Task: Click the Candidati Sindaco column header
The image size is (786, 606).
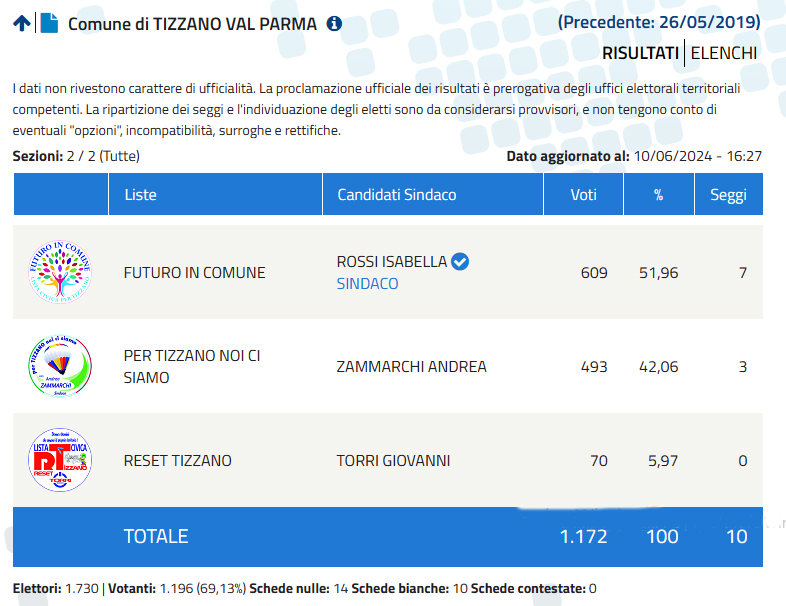Action: [x=433, y=194]
